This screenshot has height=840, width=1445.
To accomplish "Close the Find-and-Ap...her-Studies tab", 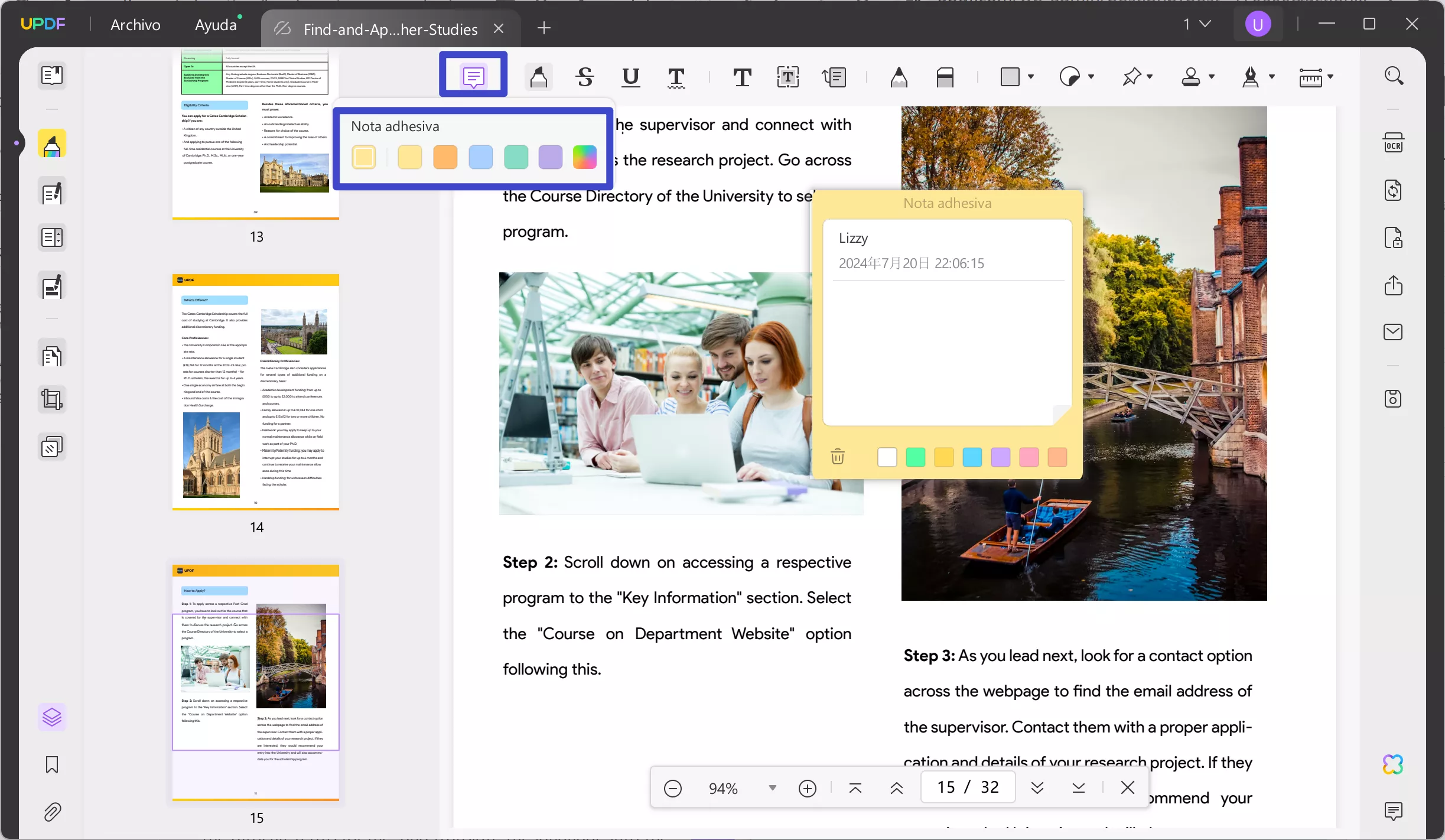I will pos(499,28).
